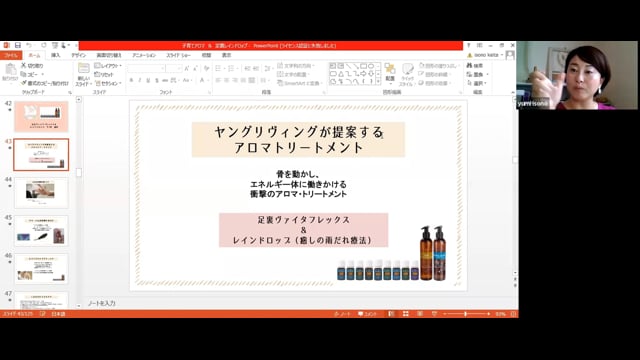
Task: Click the Arrange (配置) shapes icon
Action: [390, 70]
